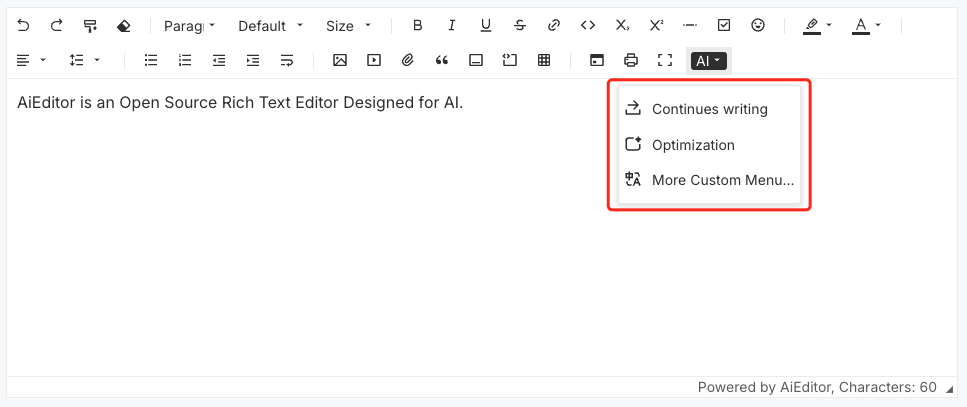967x407 pixels.
Task: Select the format painter icon
Action: (90, 25)
